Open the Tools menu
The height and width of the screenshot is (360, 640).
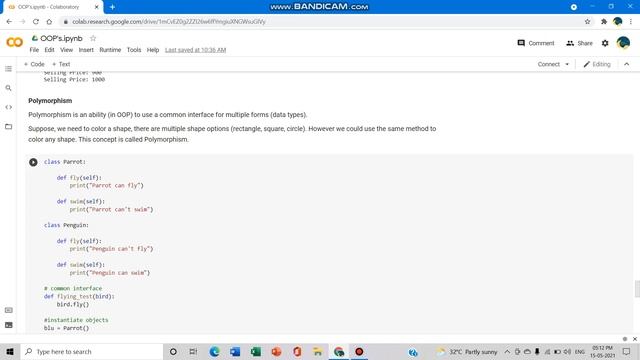click(x=134, y=50)
